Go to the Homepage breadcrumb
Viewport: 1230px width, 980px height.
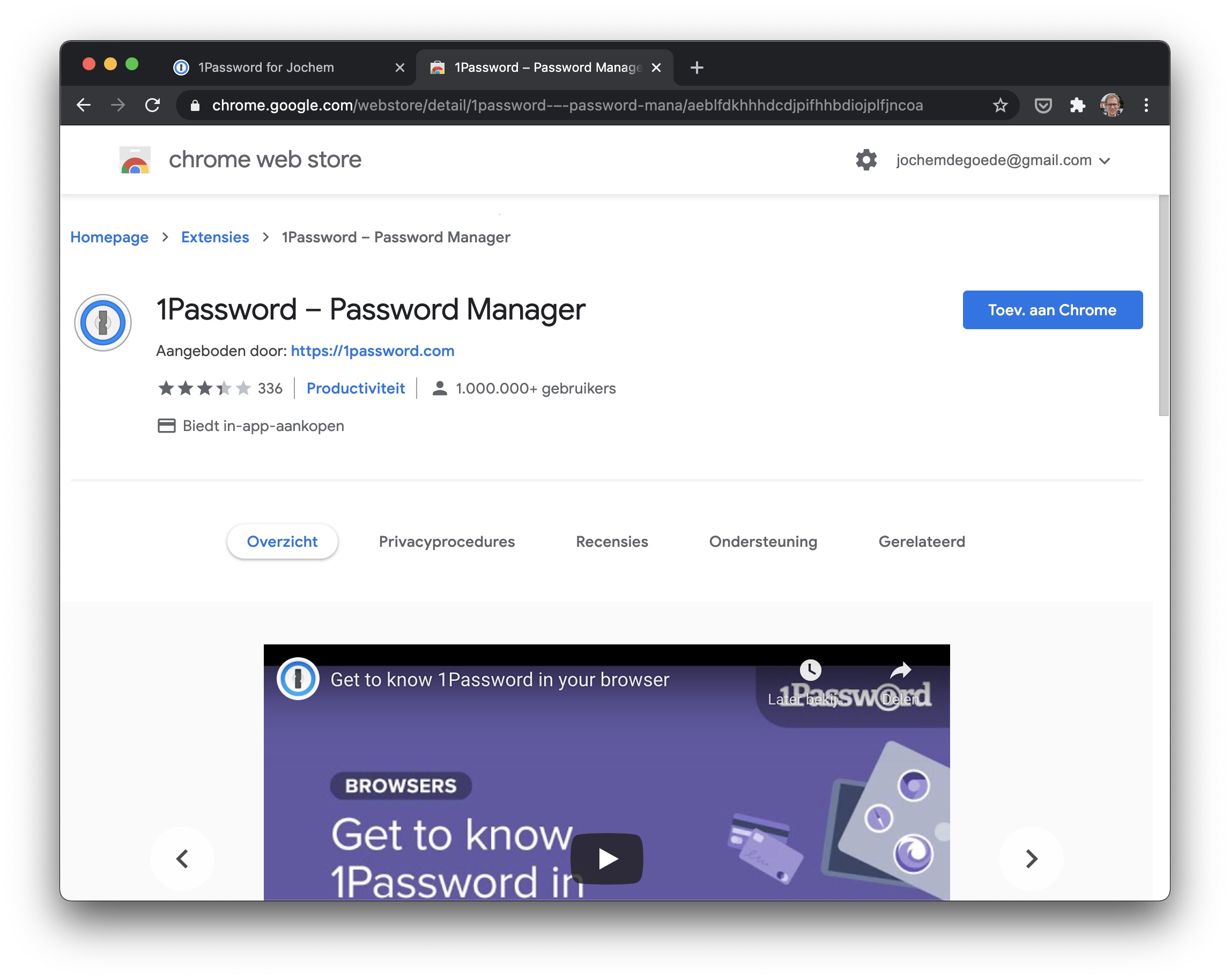[109, 237]
